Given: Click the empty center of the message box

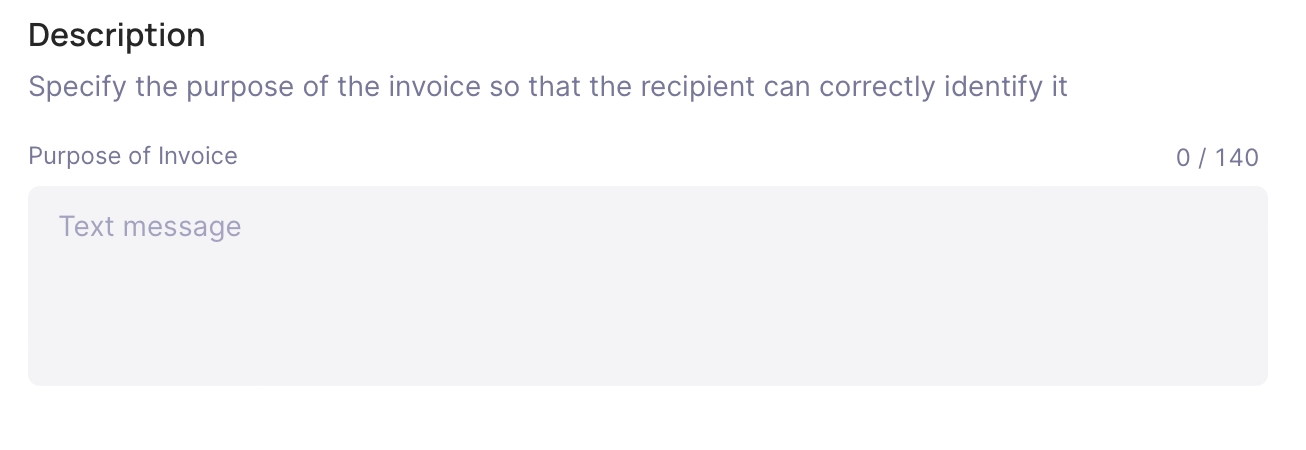Looking at the screenshot, I should (648, 300).
